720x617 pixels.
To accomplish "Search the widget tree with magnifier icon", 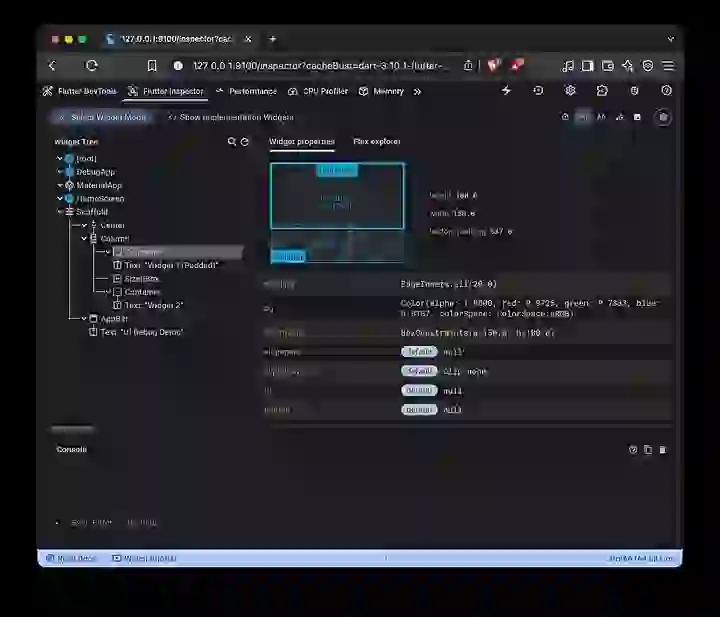I will point(232,142).
